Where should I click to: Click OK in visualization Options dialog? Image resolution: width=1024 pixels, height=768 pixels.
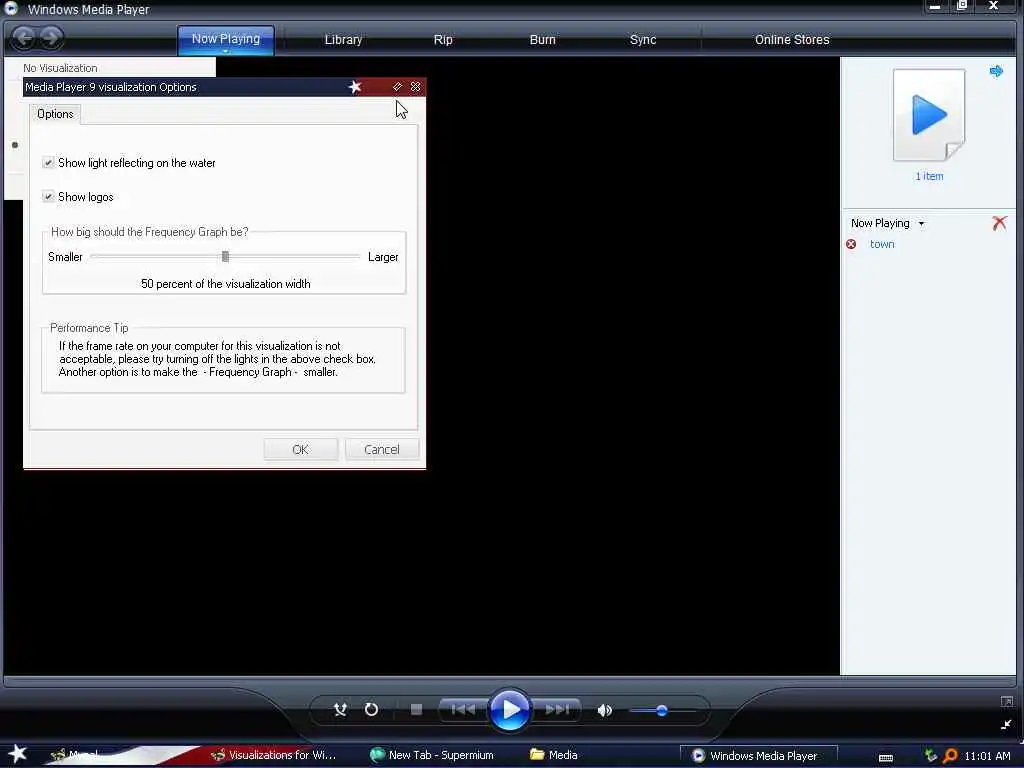(300, 449)
